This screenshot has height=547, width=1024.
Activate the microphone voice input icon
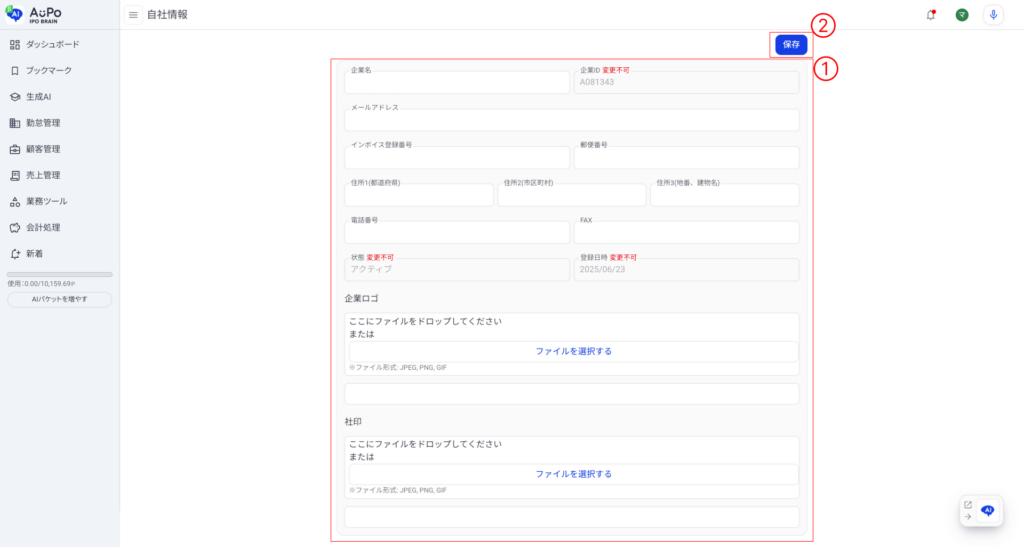pyautogui.click(x=993, y=15)
